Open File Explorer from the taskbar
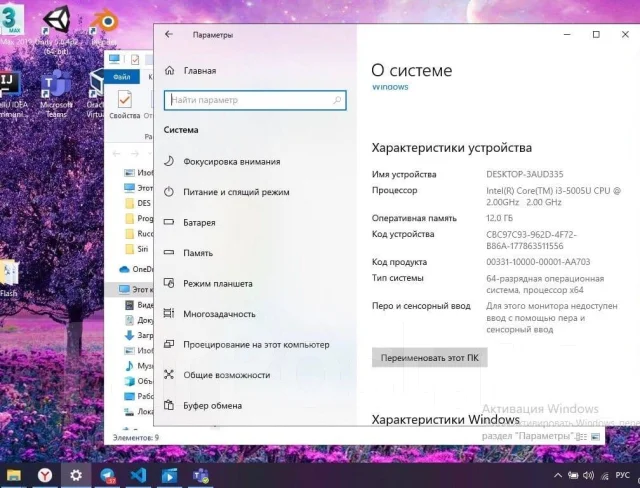 pos(13,475)
